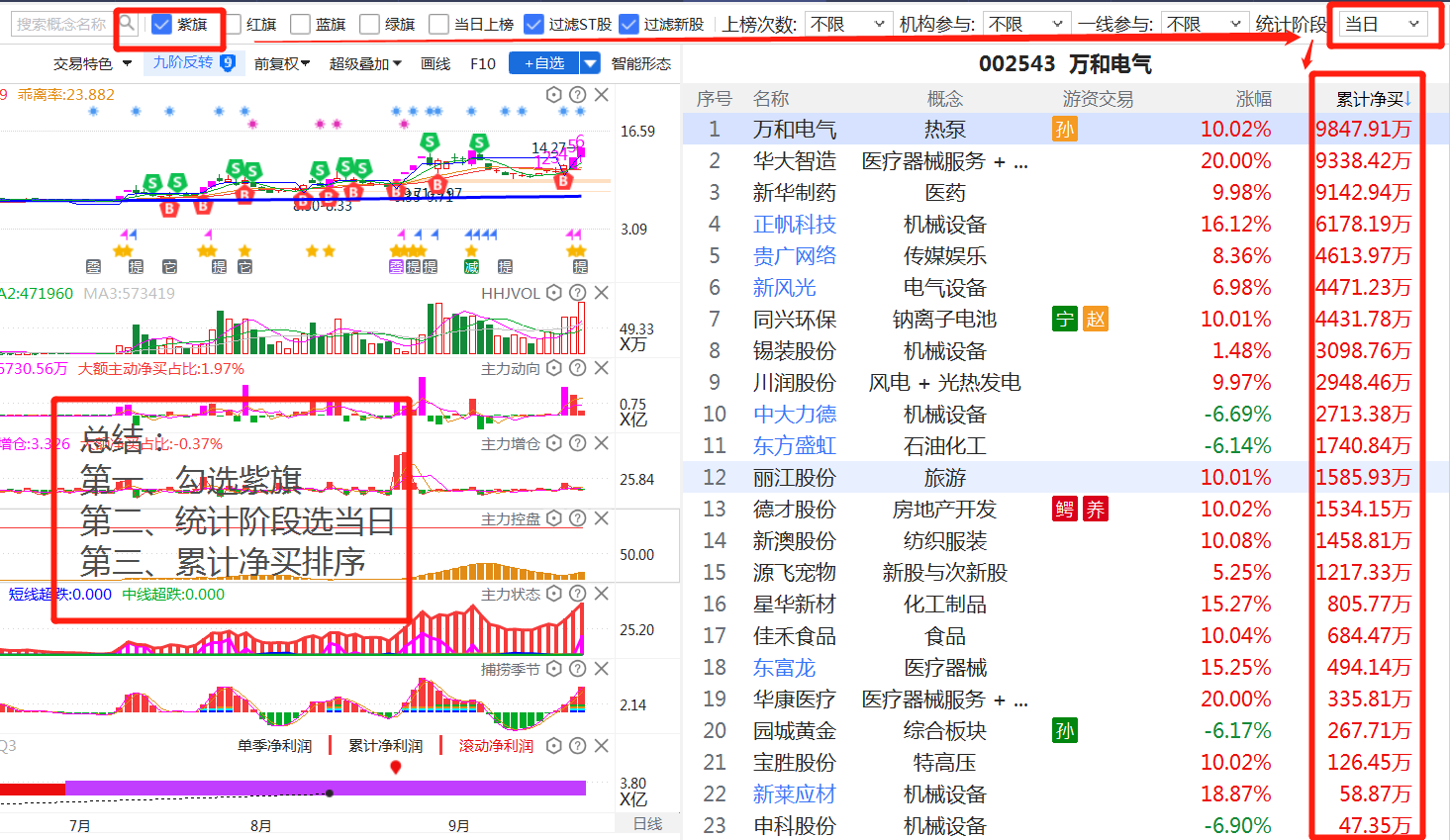This screenshot has height=840, width=1450.
Task: Show help for 主力增仓 indicator
Action: (x=578, y=443)
